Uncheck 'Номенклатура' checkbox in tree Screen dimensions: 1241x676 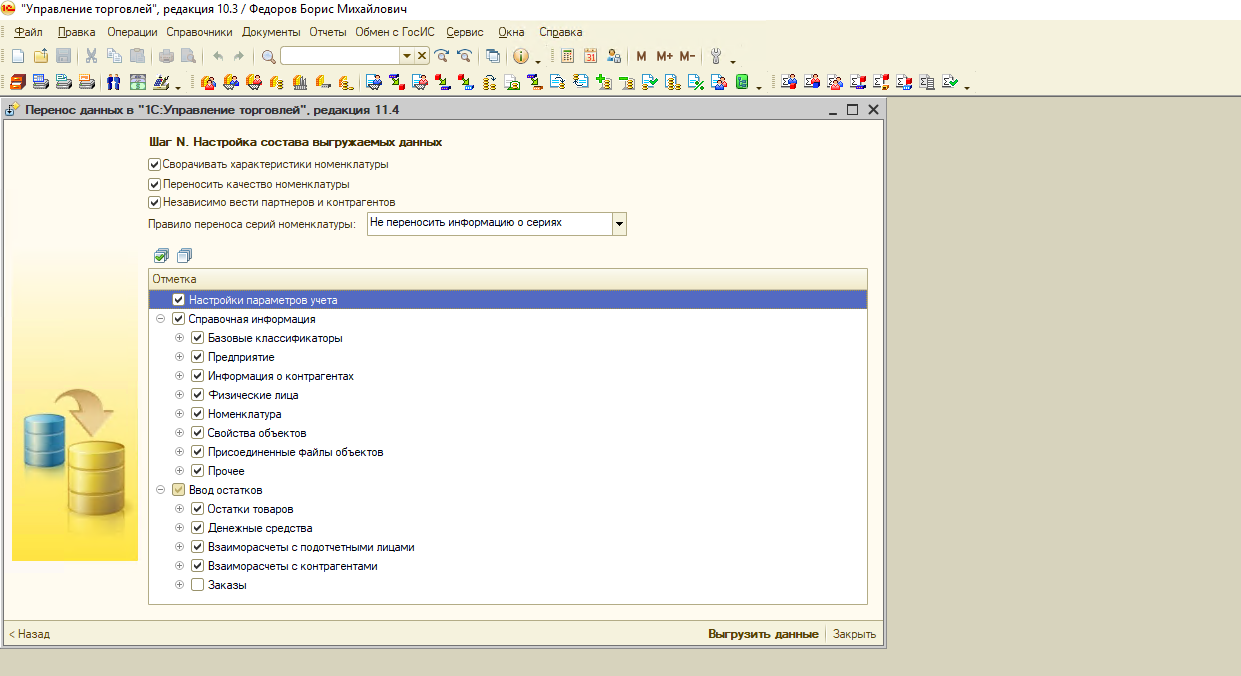point(198,414)
